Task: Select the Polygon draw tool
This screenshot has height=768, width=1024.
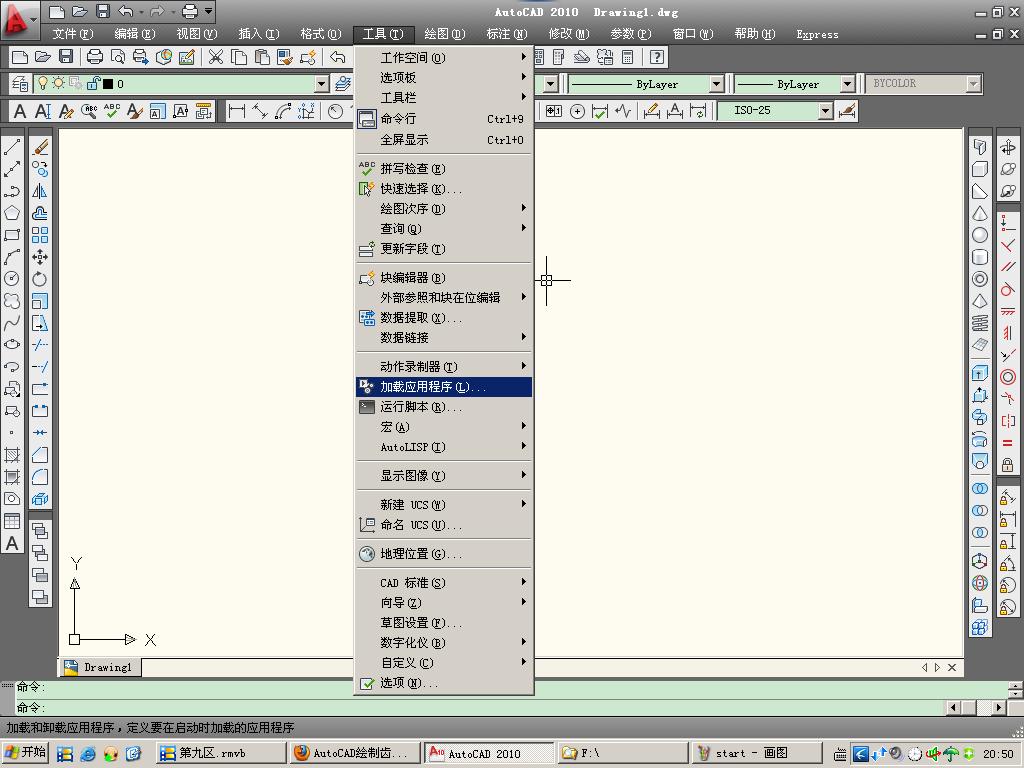Action: click(x=12, y=213)
